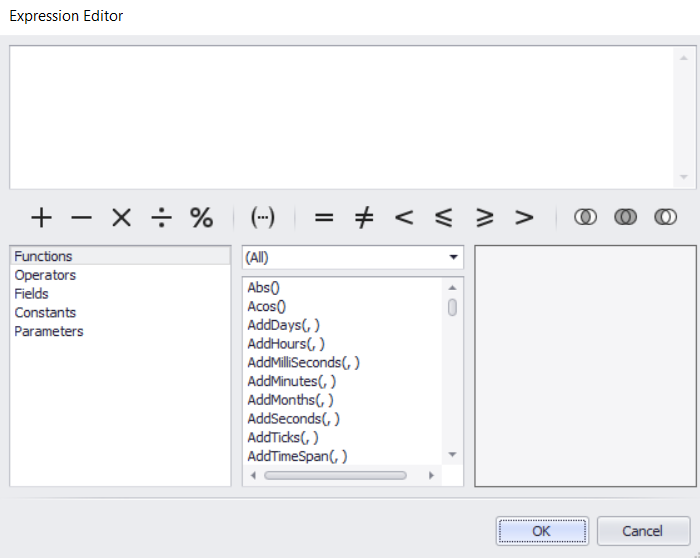Choose AddDays(, ) from function list
This screenshot has width=700, height=558.
pos(284,325)
